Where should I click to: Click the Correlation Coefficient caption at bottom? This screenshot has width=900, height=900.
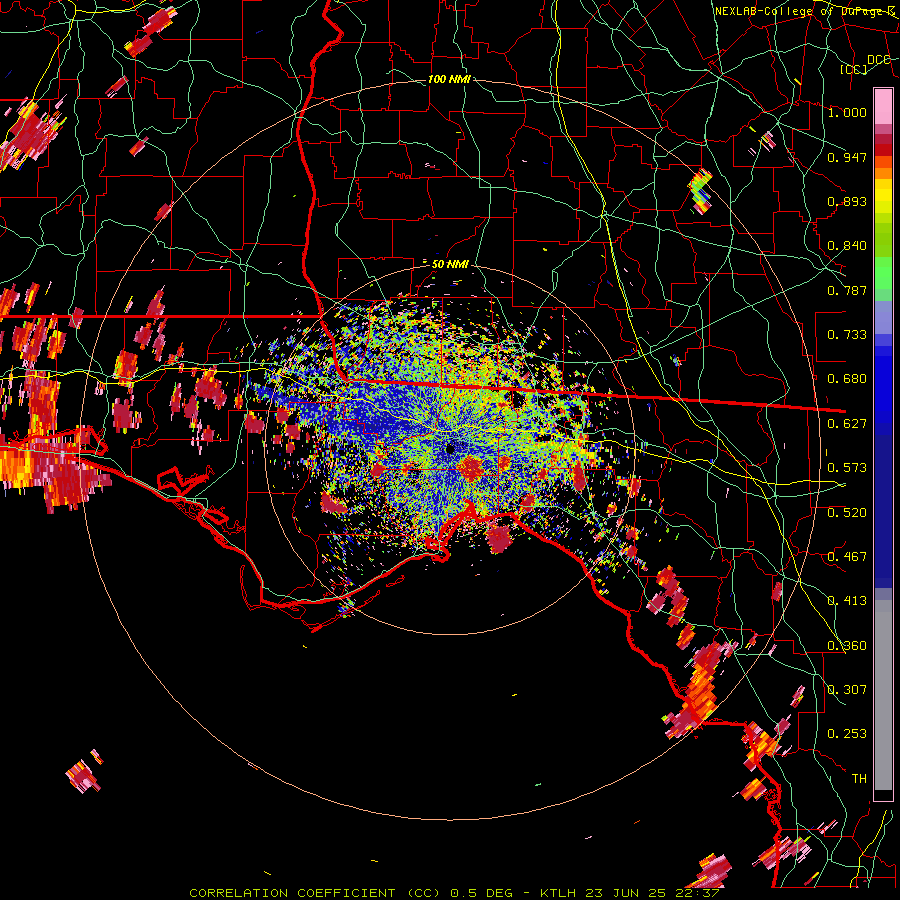(x=454, y=893)
